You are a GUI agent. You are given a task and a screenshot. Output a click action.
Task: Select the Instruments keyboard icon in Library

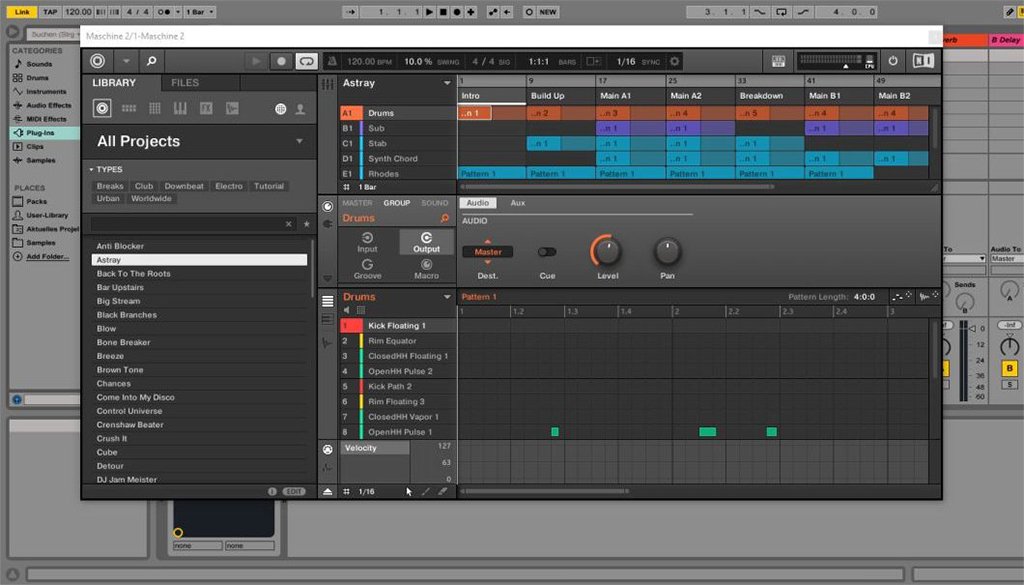(x=180, y=108)
